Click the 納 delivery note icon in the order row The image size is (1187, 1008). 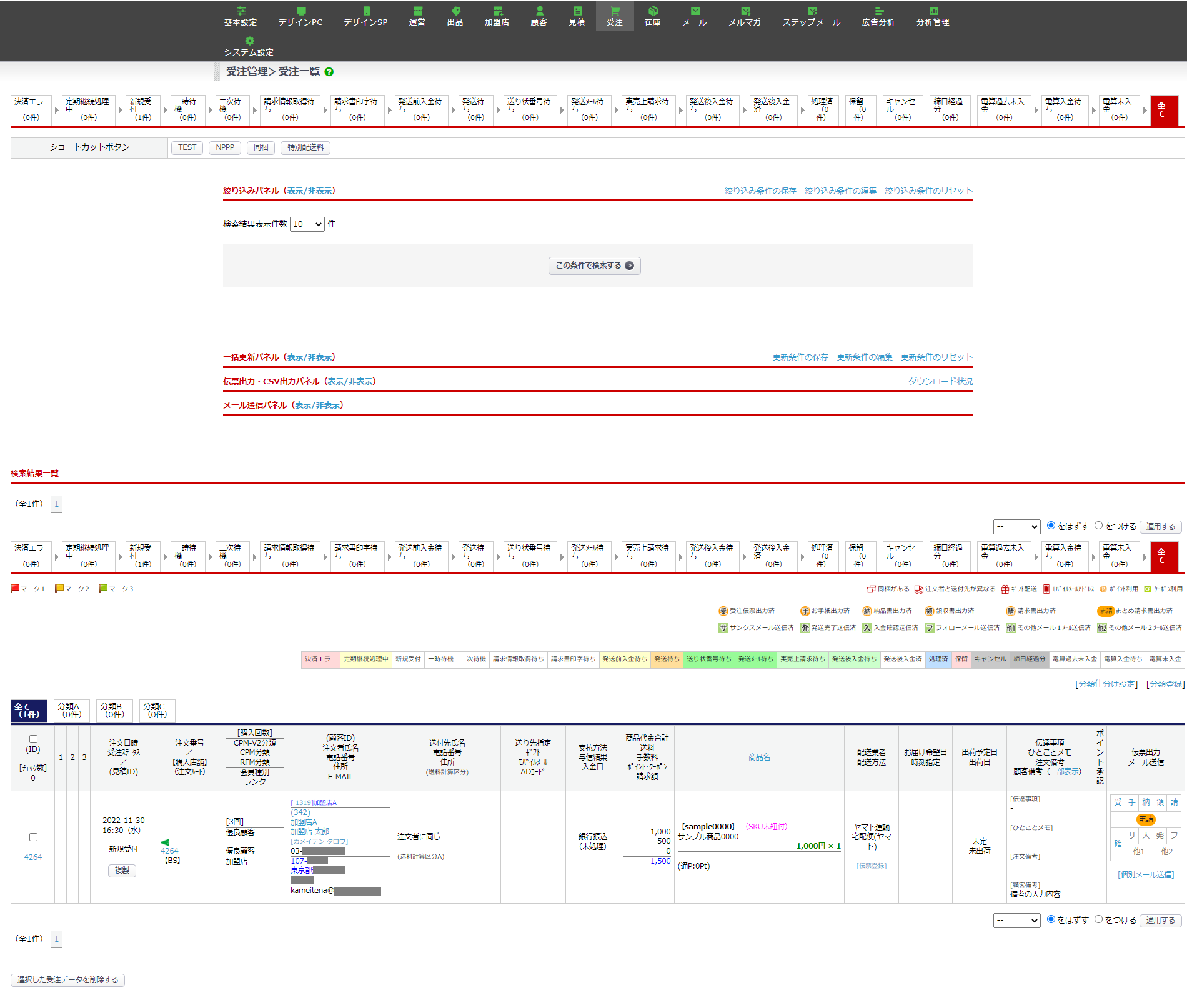[x=1146, y=802]
